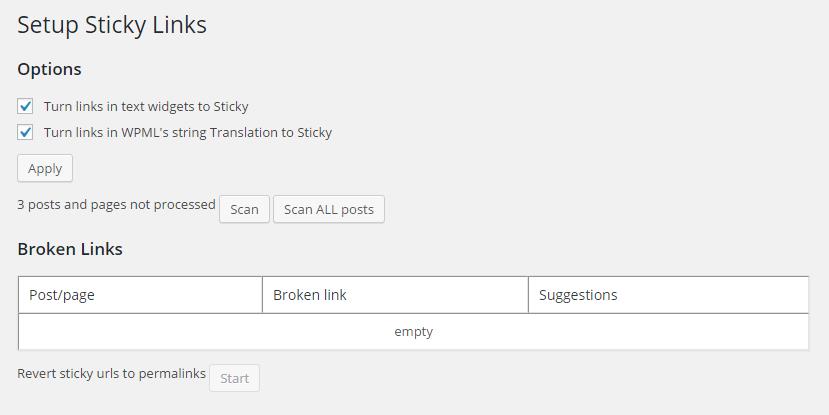Image resolution: width=829 pixels, height=415 pixels.
Task: Scan the unprocessed posts and pages
Action: click(244, 209)
